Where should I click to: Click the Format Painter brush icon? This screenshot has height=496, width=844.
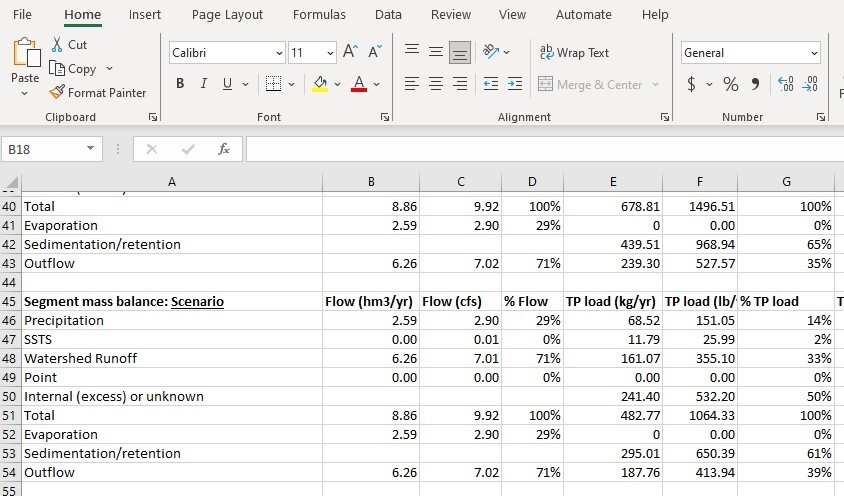58,93
